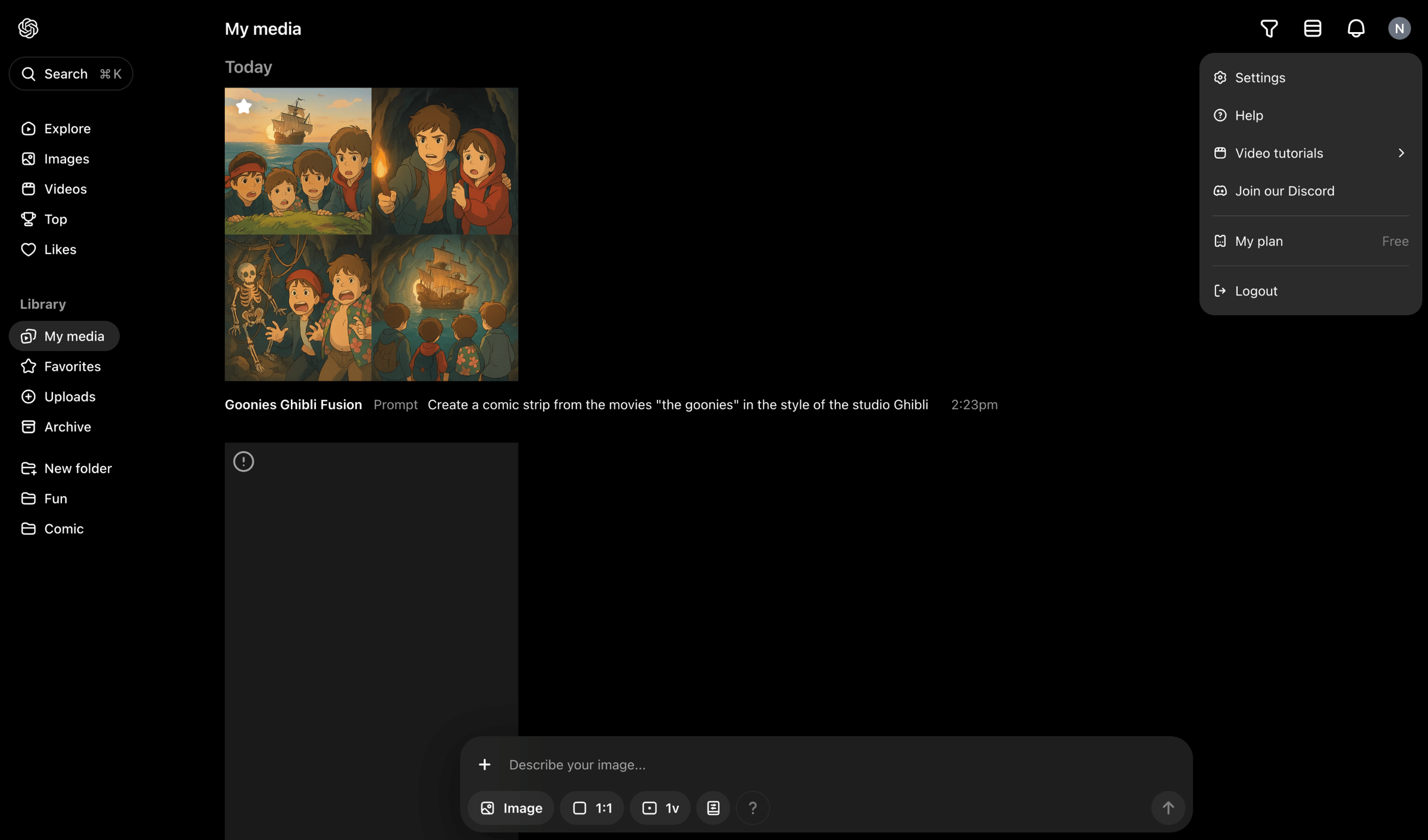The image size is (1428, 840).
Task: Unfavorite with the star on Goonies image
Action: [244, 106]
